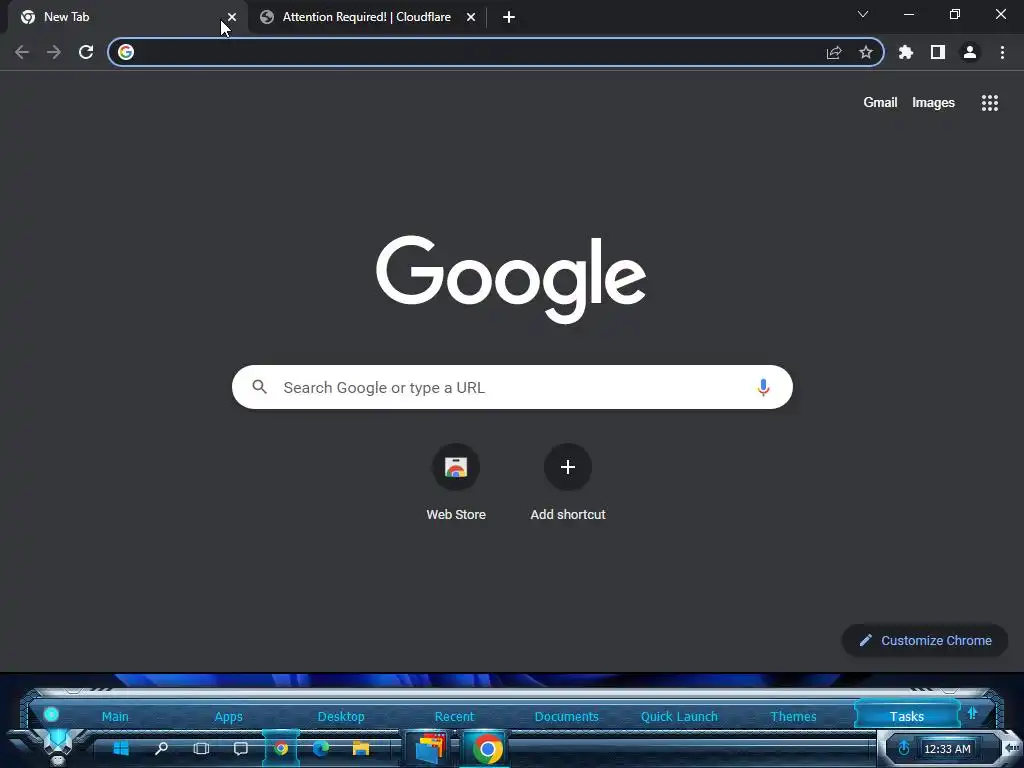This screenshot has height=768, width=1024.
Task: Click the Google search box
Action: (512, 387)
